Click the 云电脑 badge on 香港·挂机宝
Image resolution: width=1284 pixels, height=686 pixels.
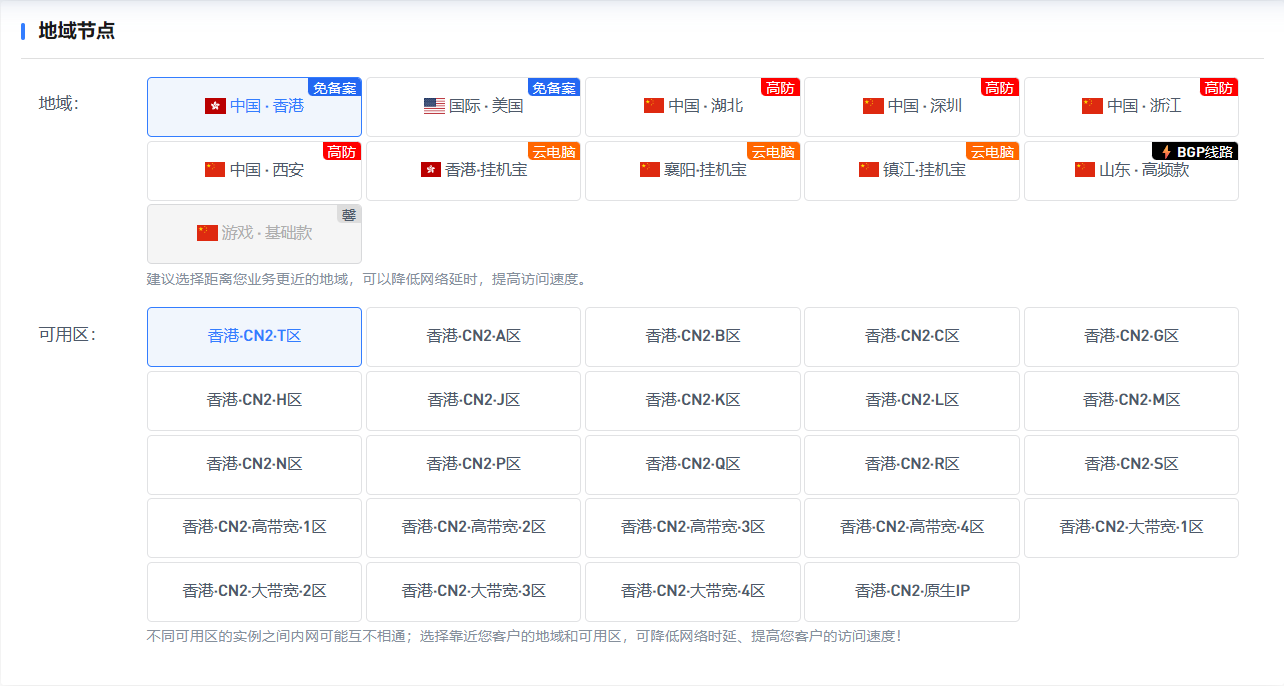(x=554, y=151)
